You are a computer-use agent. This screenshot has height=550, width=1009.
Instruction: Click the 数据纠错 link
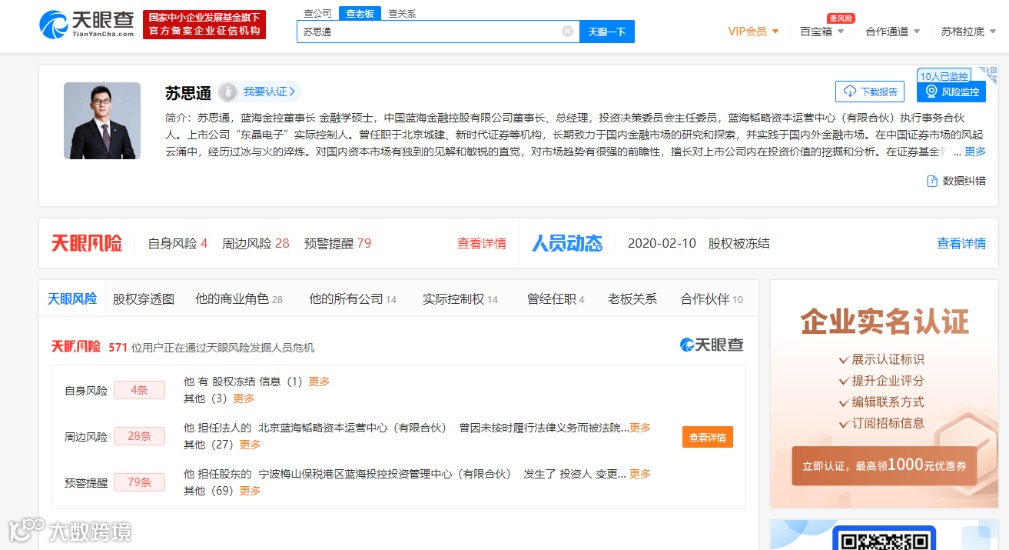click(964, 181)
